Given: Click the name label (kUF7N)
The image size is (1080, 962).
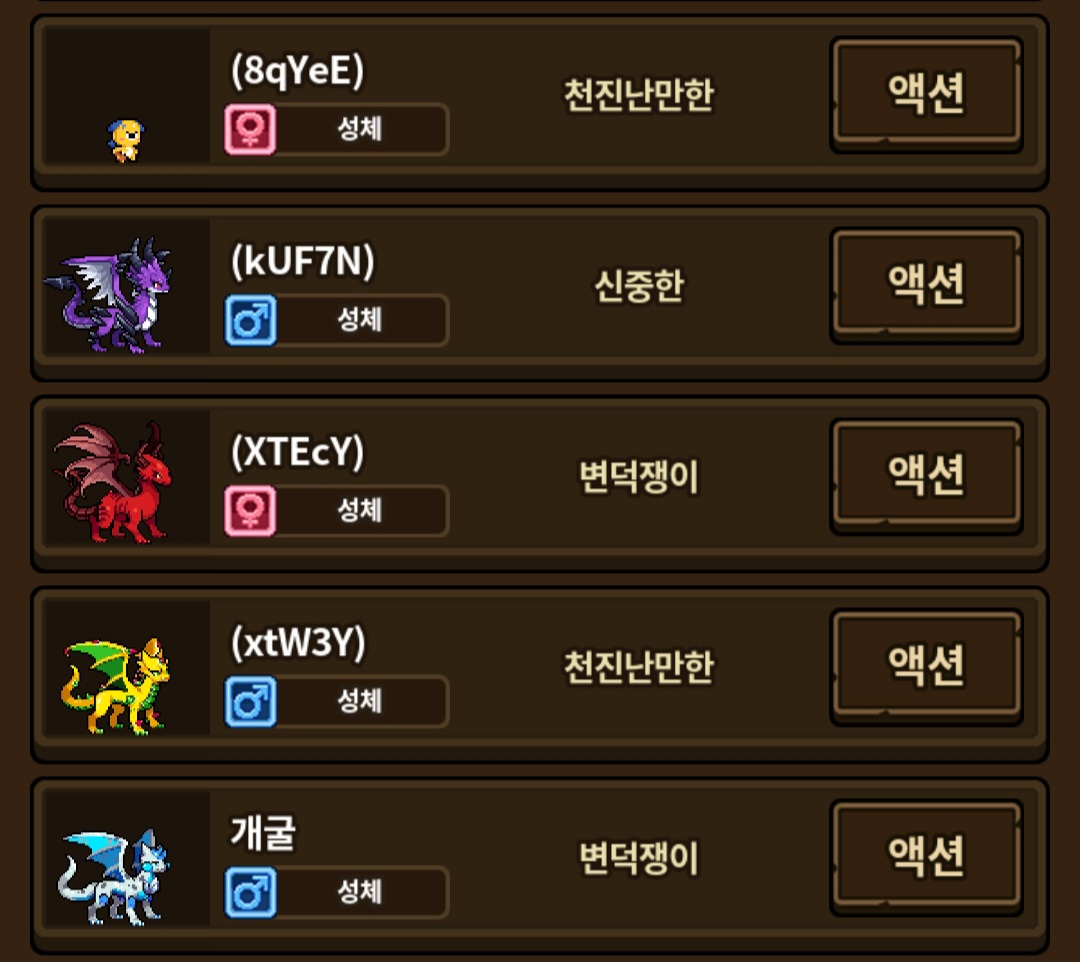Looking at the screenshot, I should coord(302,261).
